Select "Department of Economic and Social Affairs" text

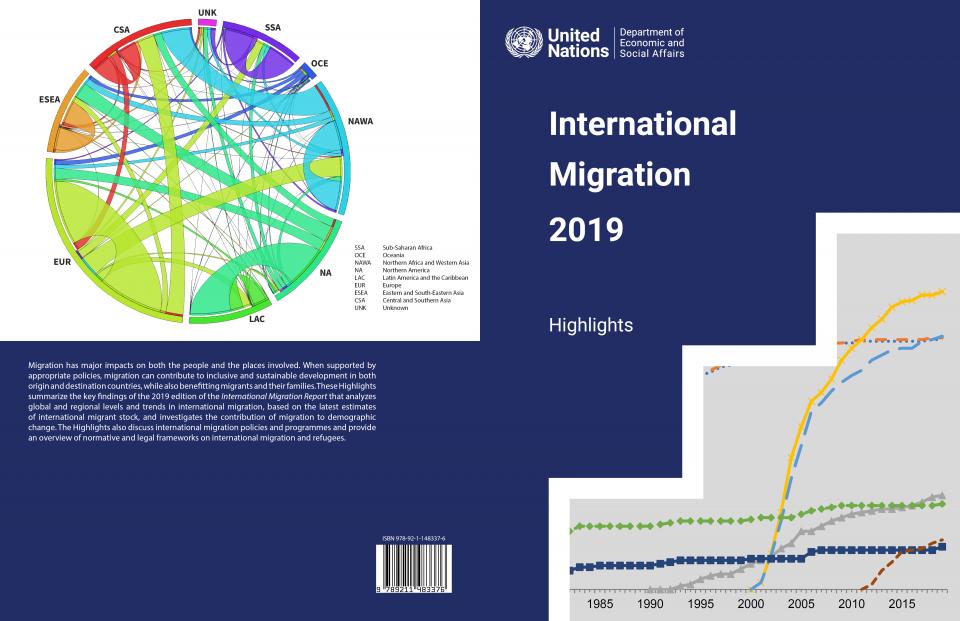[x=651, y=43]
